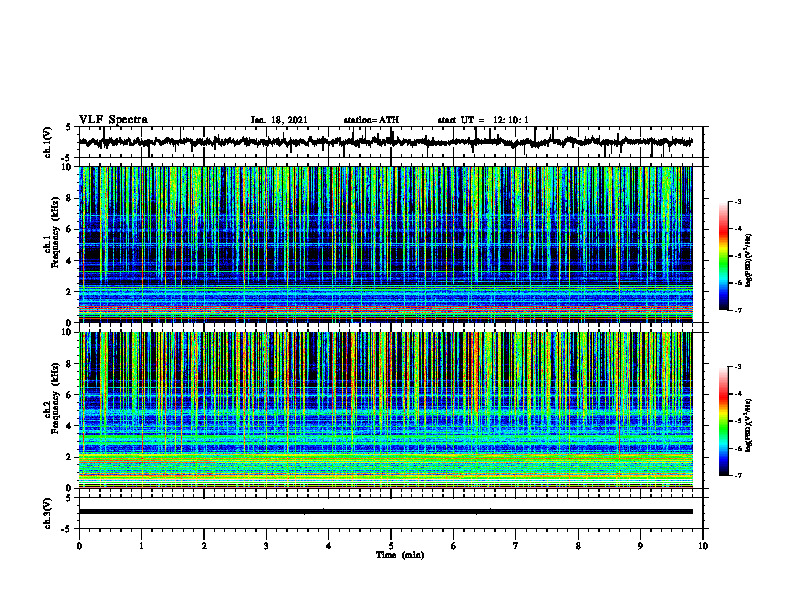792x612 pixels.
Task: Click the x-axis tick label "10" under ch.3
Action: [703, 546]
